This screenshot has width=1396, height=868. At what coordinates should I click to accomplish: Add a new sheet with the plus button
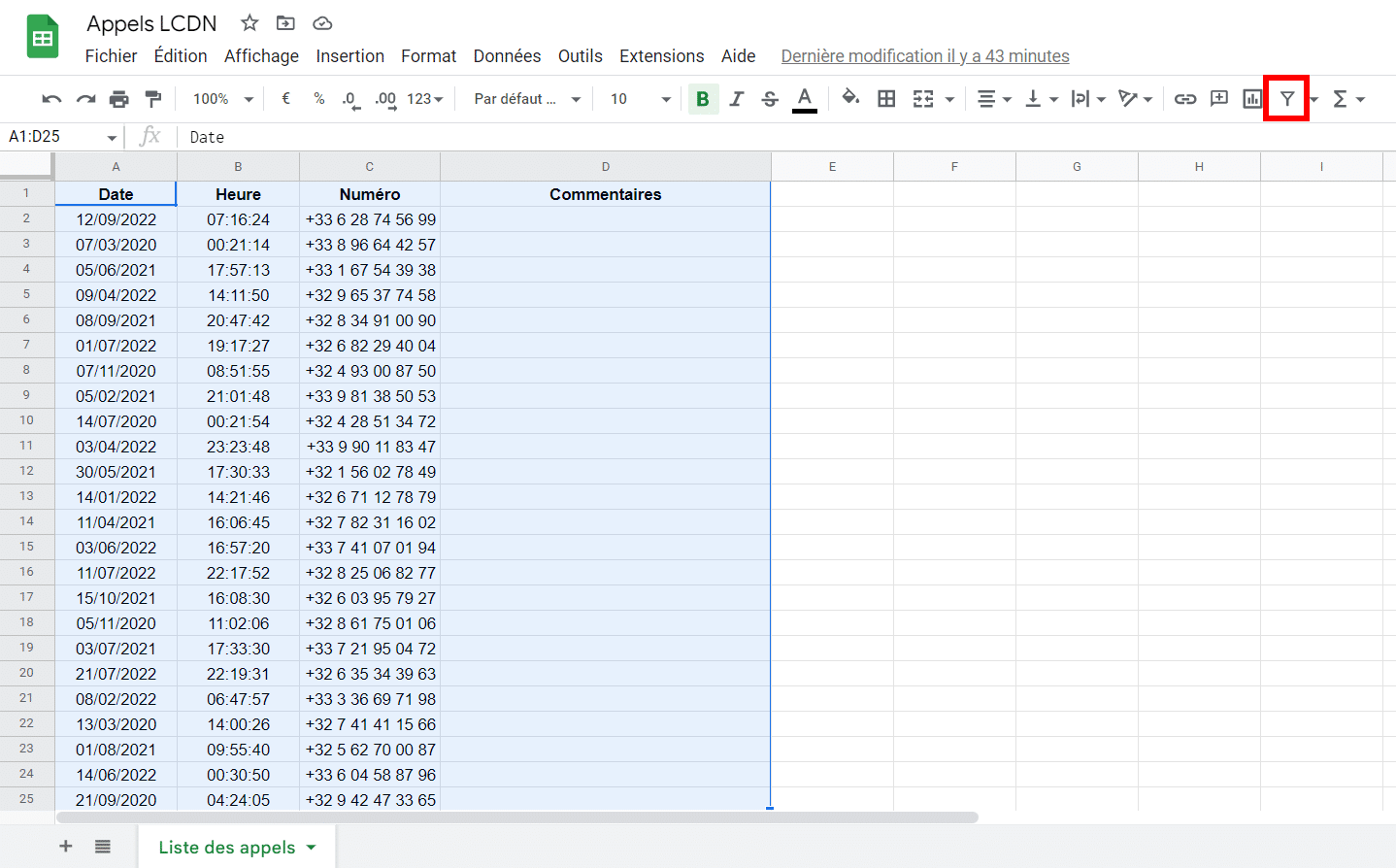click(65, 847)
